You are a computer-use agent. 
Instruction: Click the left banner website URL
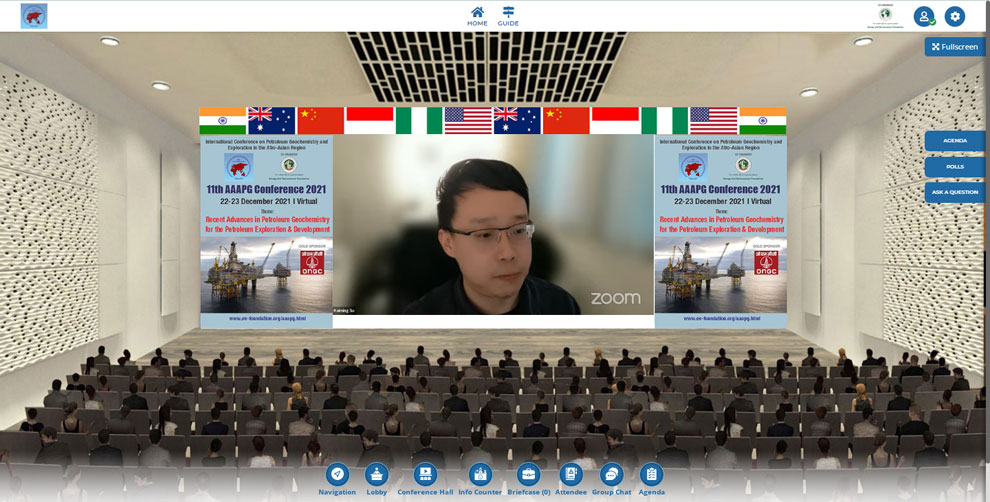pos(267,319)
